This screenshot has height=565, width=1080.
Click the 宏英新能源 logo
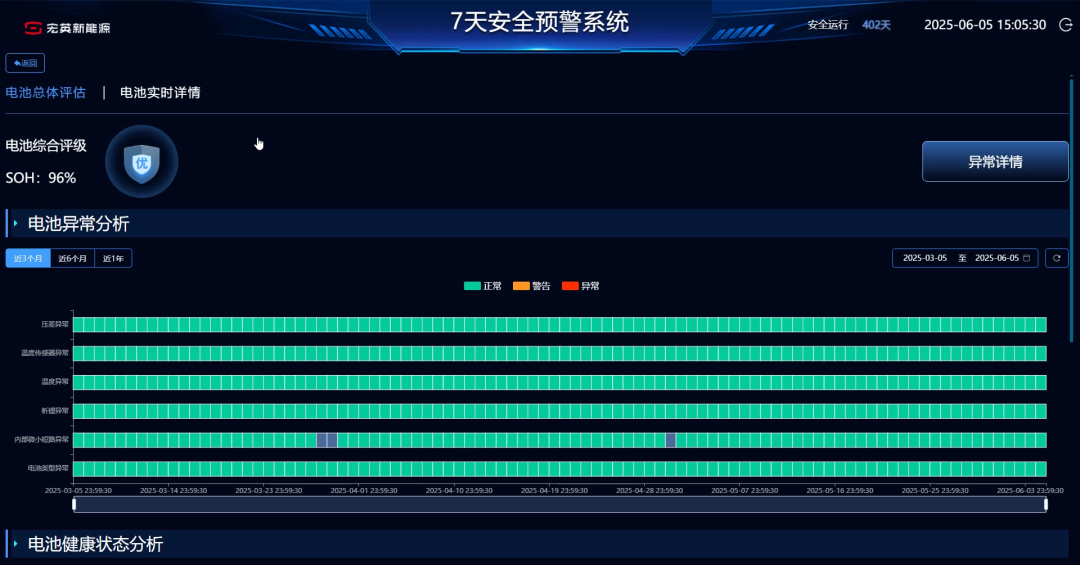(x=68, y=27)
